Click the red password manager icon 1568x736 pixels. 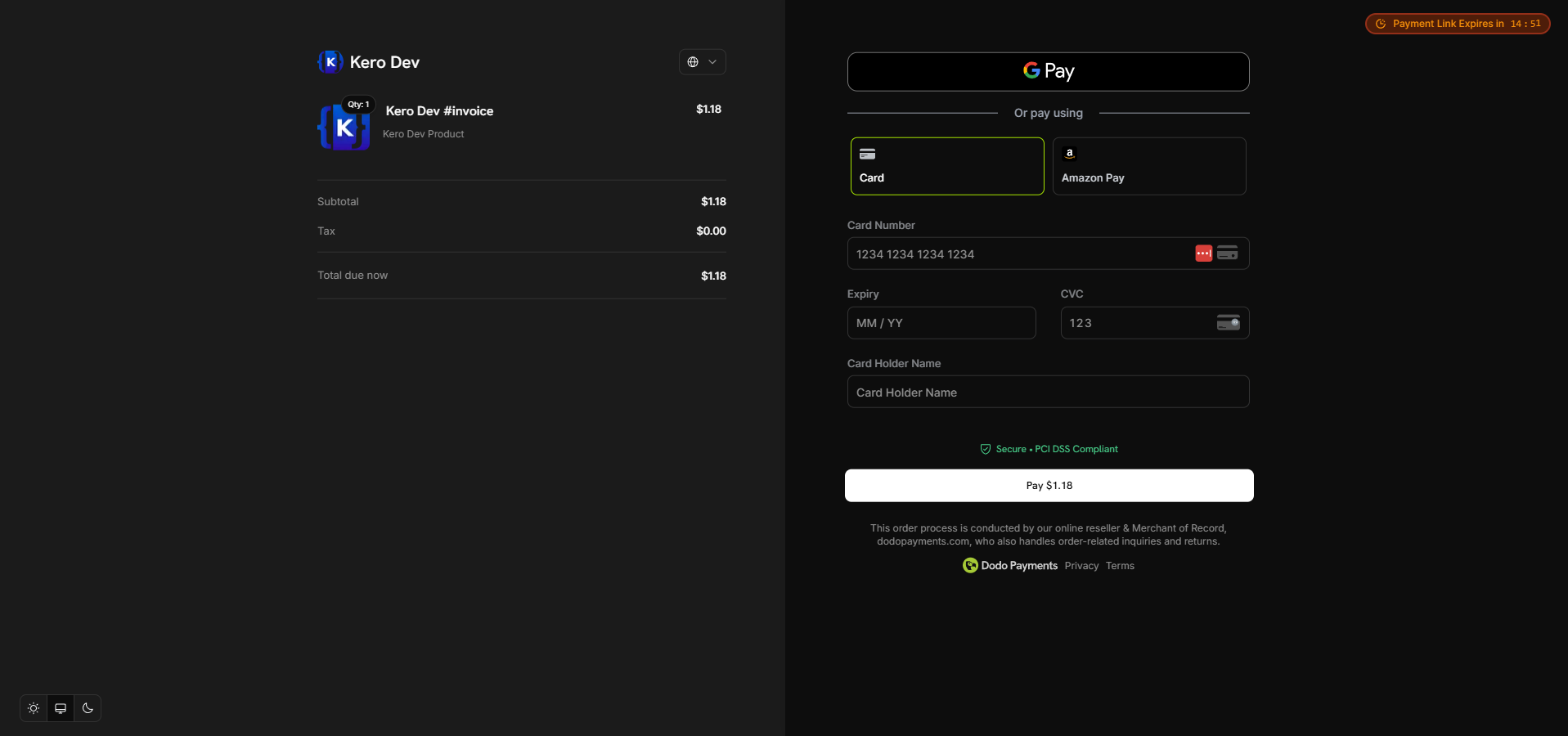tap(1203, 254)
